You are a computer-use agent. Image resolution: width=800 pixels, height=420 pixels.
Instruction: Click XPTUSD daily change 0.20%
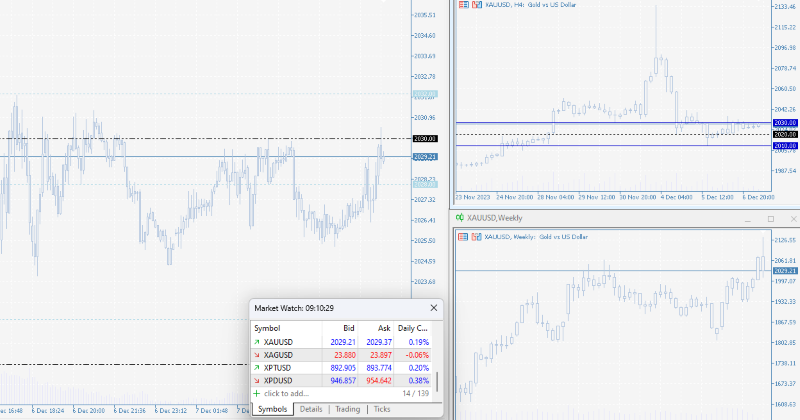coord(418,367)
